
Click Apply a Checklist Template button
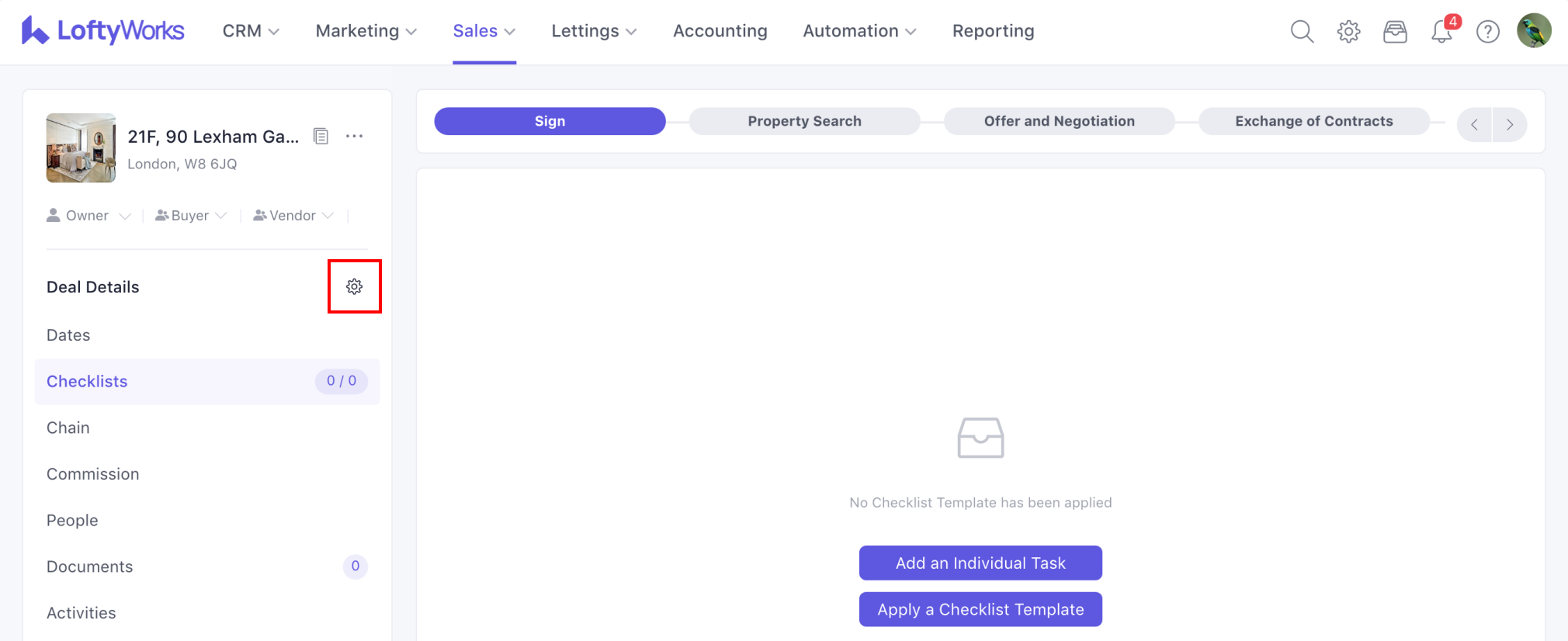[980, 609]
